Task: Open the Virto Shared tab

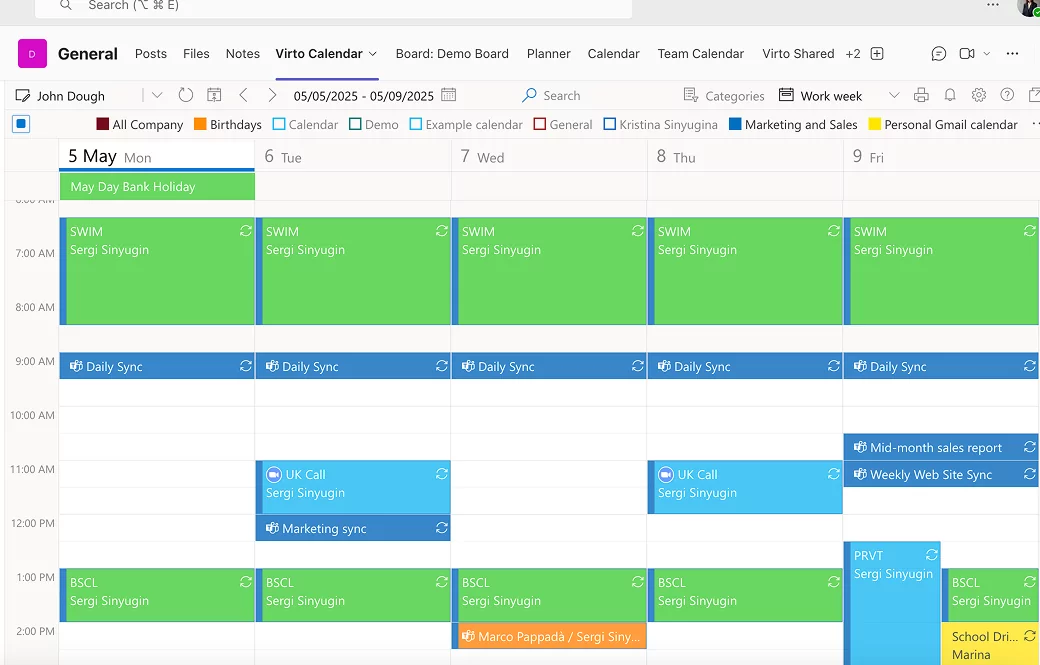Action: tap(798, 54)
